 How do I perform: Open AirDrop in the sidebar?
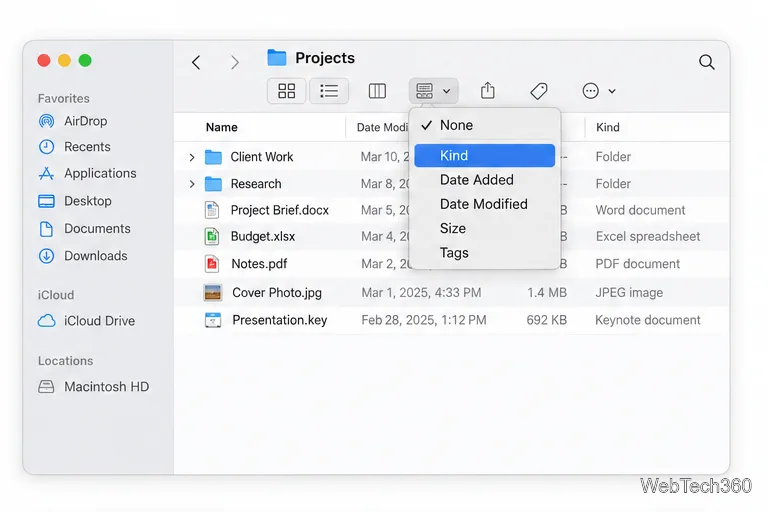click(73, 121)
